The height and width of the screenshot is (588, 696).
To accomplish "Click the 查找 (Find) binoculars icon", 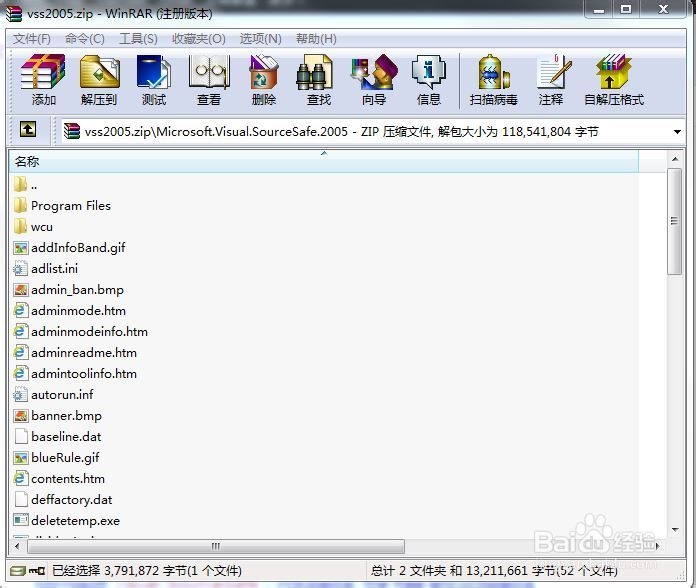I will tap(315, 73).
